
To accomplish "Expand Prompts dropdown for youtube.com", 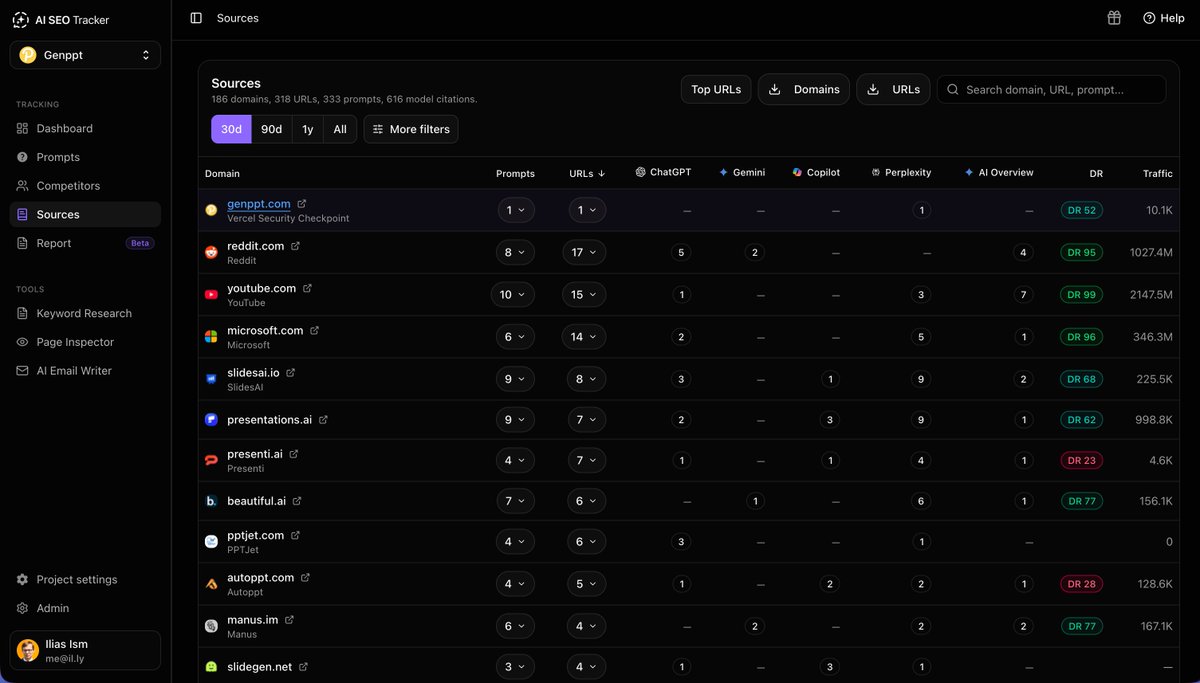I will [513, 295].
